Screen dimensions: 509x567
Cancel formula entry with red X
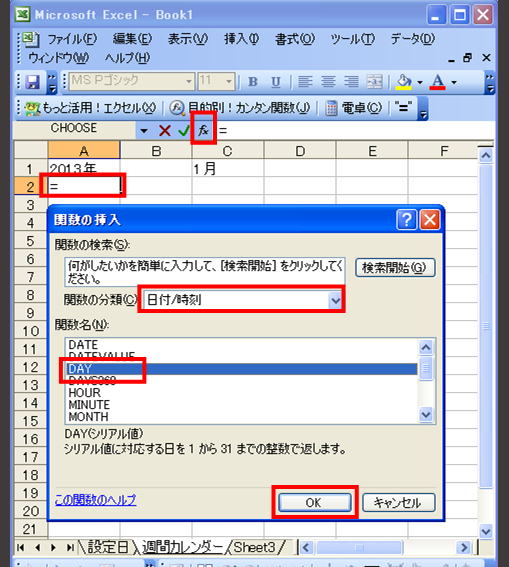pos(165,130)
